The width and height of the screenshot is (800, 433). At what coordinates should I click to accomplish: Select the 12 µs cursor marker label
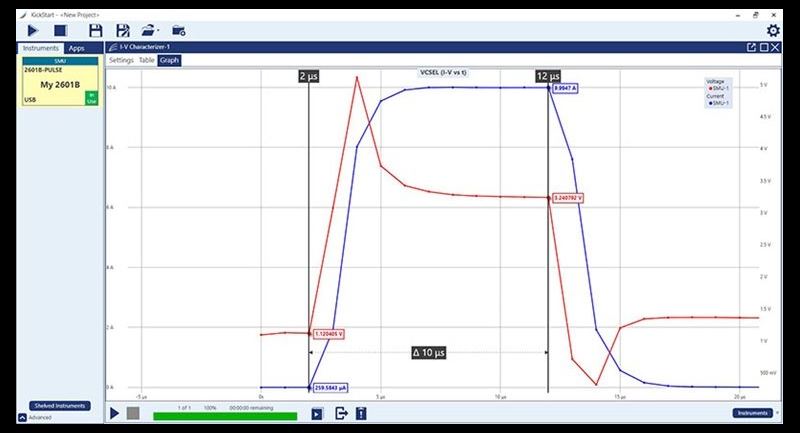coord(548,76)
